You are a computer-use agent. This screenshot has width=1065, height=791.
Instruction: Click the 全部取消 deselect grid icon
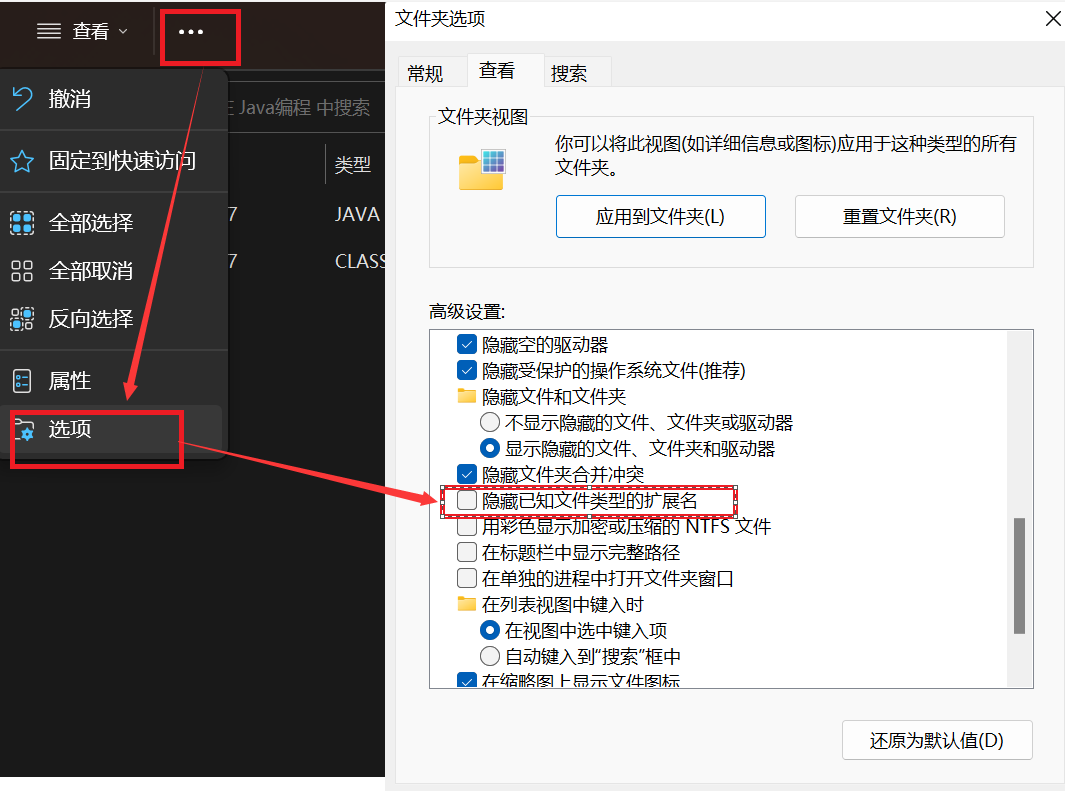coord(22,271)
